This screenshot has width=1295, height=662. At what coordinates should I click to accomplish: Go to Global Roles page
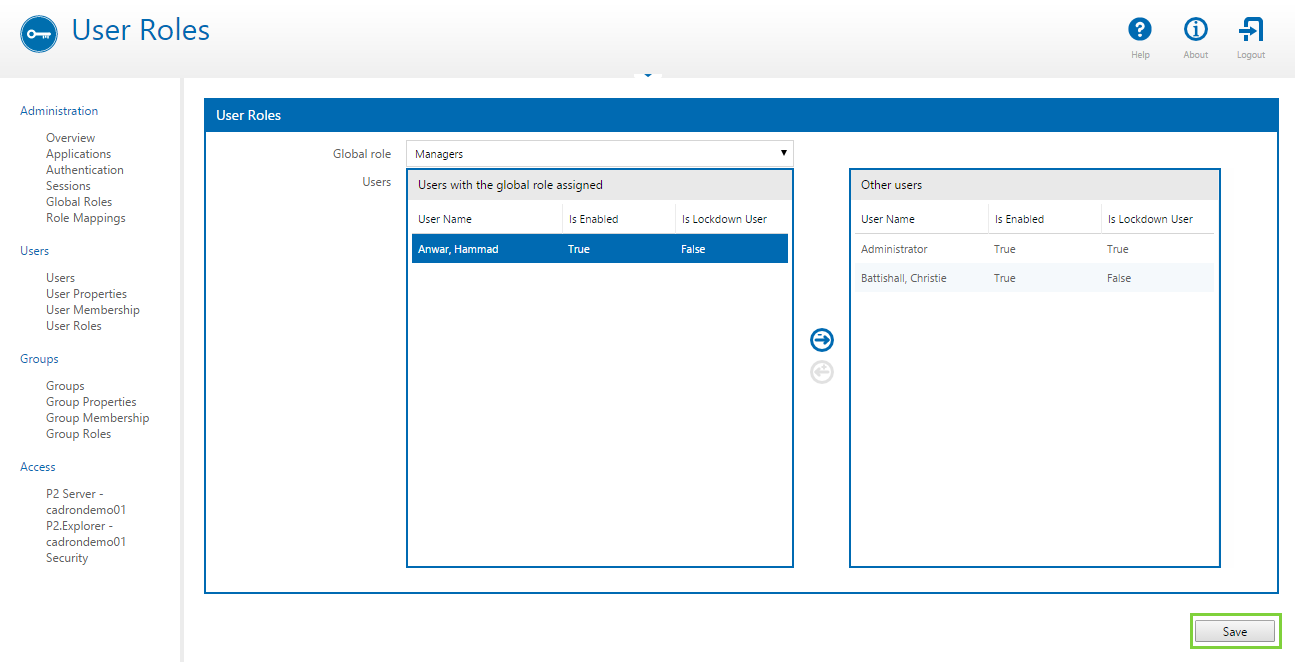[x=78, y=202]
